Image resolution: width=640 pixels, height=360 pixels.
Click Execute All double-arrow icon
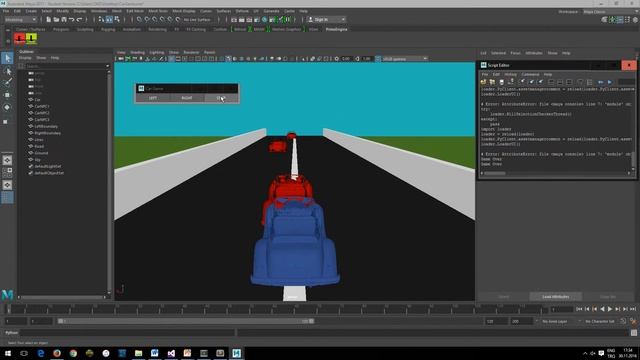601,82
